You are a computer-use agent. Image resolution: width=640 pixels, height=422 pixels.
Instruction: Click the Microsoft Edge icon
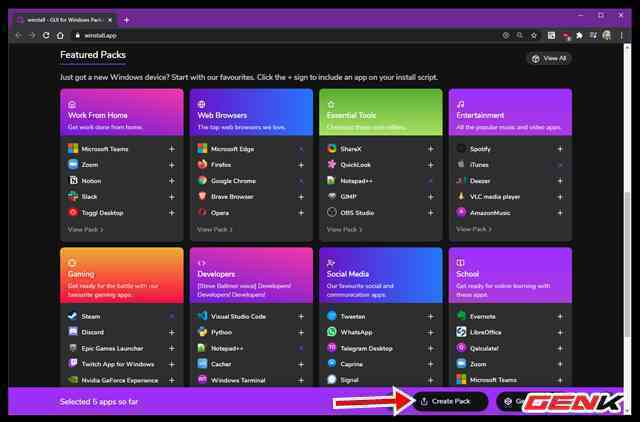click(202, 149)
